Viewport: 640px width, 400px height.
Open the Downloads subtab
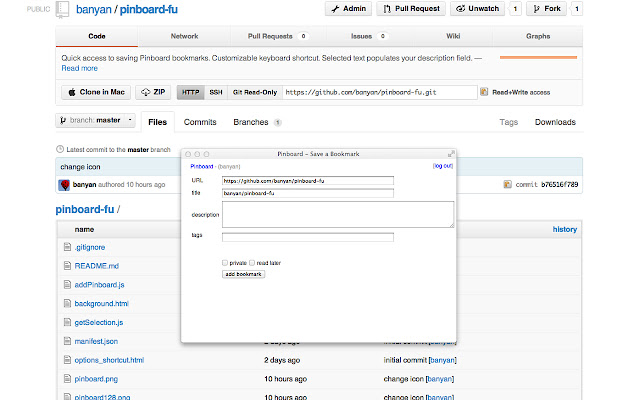coord(555,122)
